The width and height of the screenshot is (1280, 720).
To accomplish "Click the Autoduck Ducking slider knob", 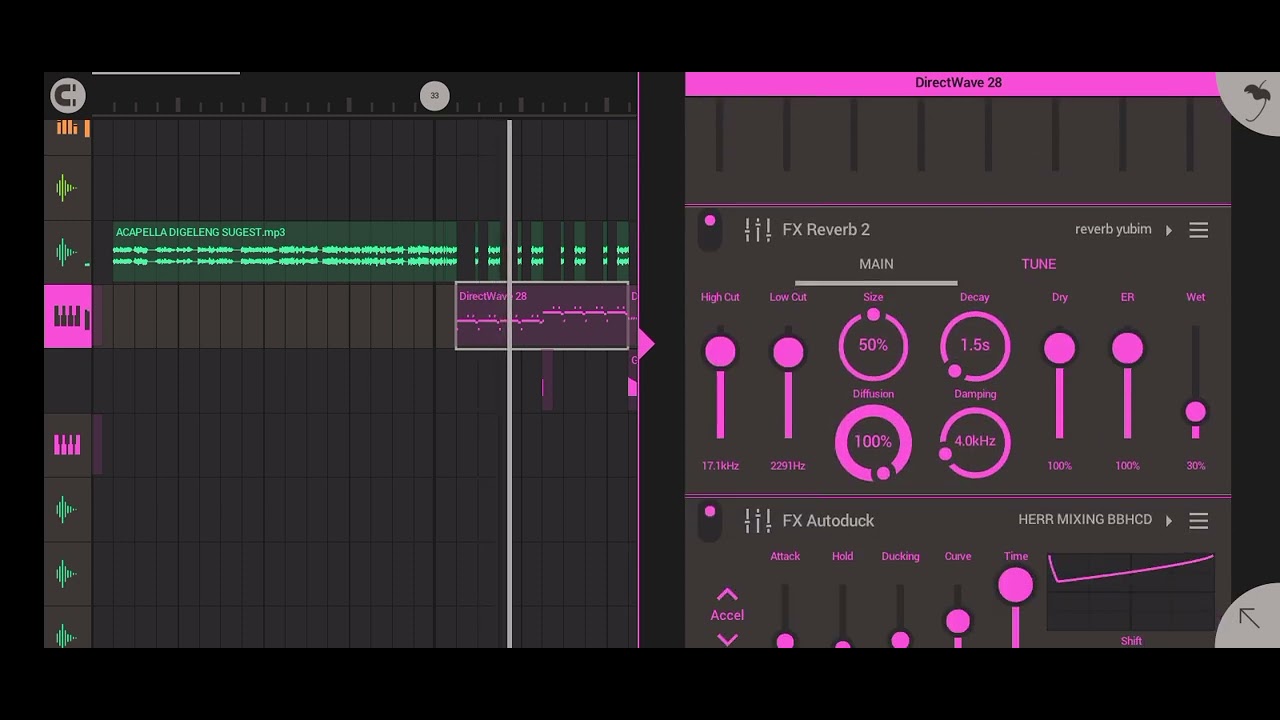I will (900, 640).
